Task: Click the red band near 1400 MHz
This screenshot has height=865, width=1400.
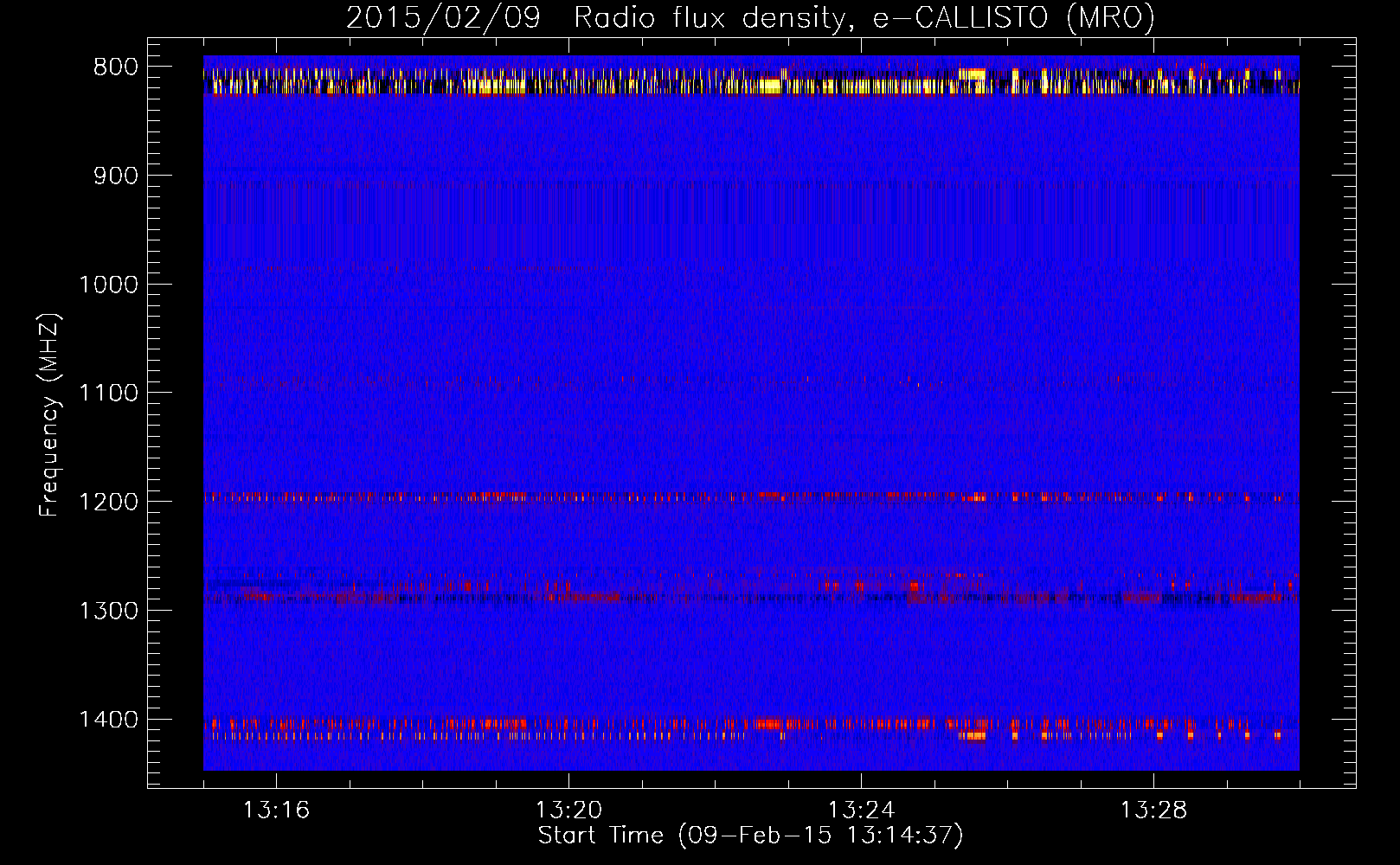Action: click(x=751, y=729)
